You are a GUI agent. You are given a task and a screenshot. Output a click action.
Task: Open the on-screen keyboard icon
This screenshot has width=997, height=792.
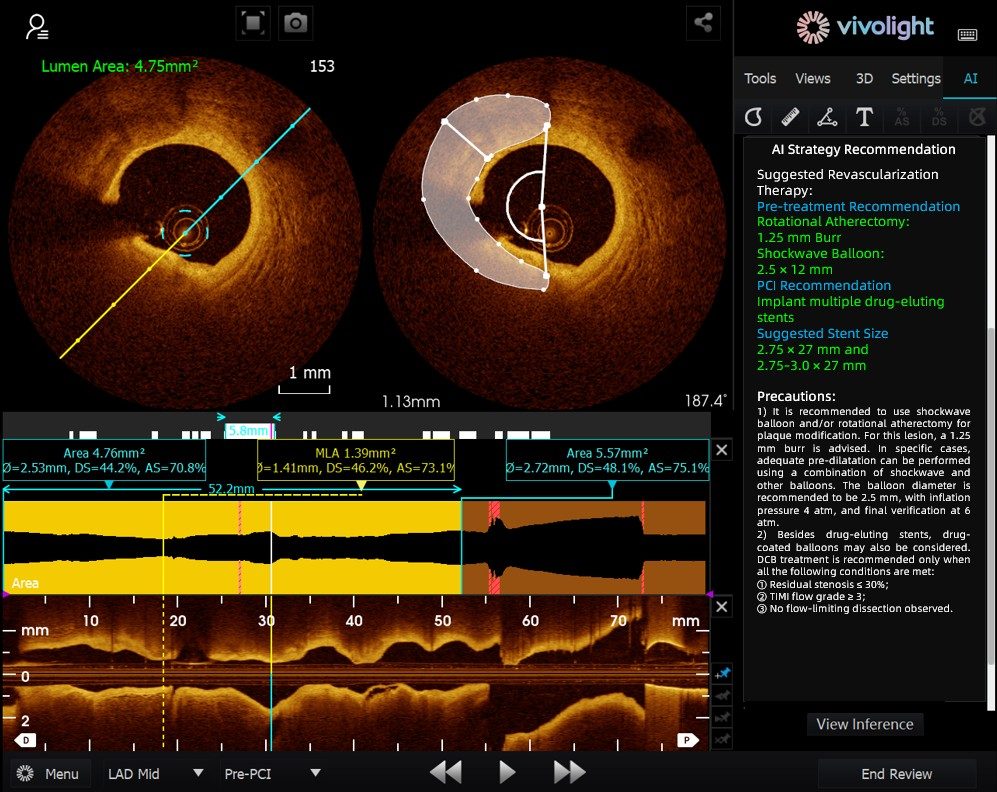point(967,35)
